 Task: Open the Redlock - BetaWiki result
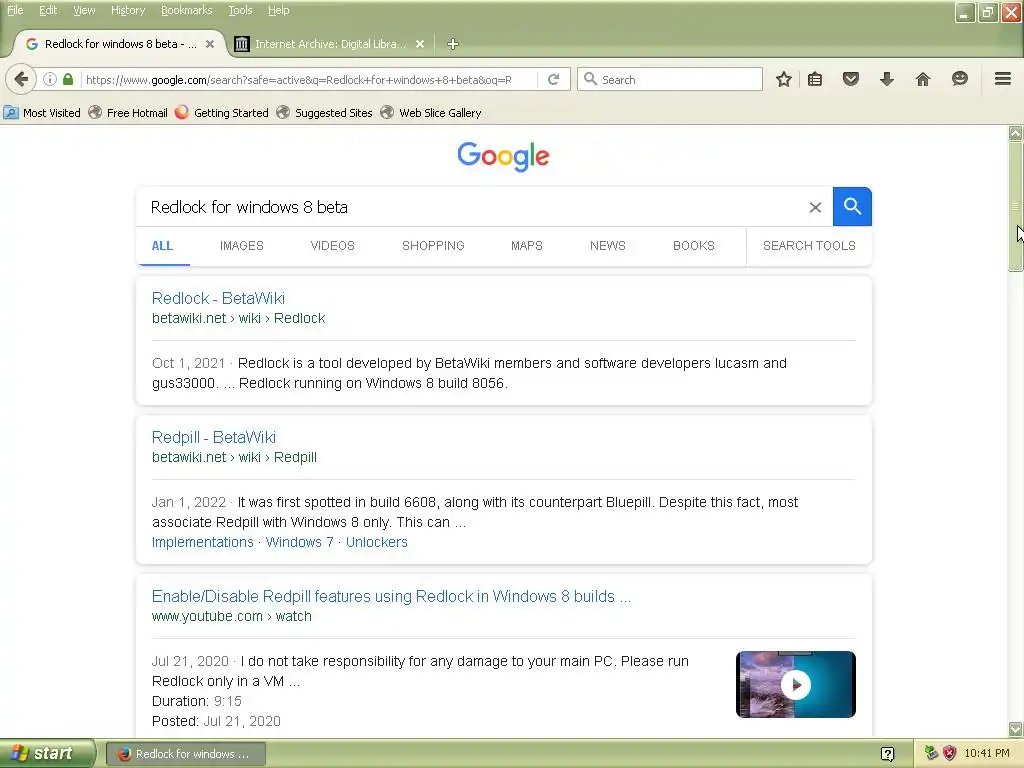click(x=218, y=298)
